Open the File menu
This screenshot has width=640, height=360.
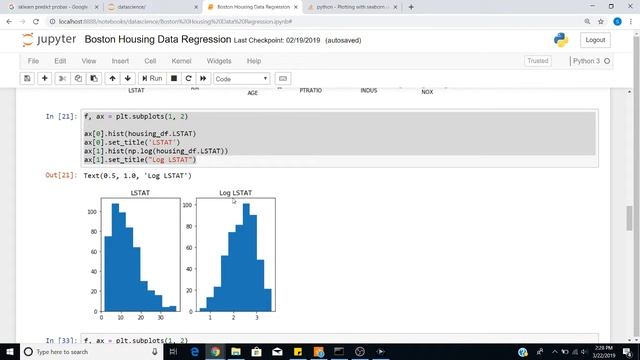click(x=33, y=61)
